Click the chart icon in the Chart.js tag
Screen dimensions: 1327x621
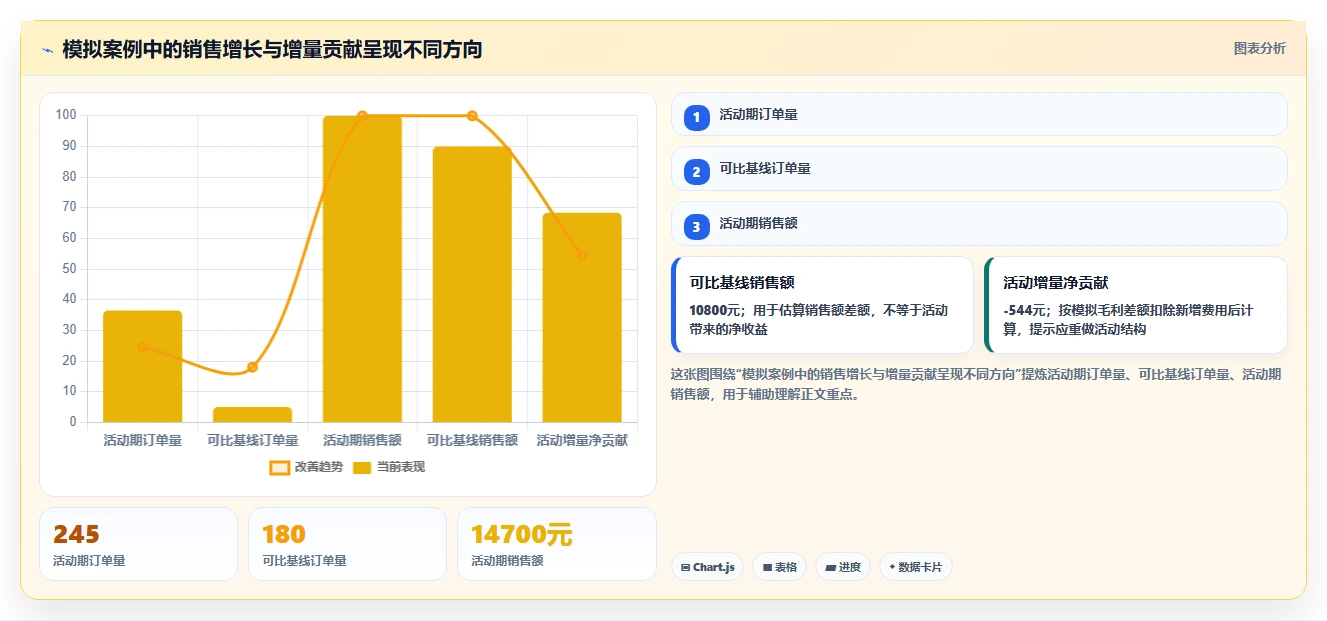685,567
